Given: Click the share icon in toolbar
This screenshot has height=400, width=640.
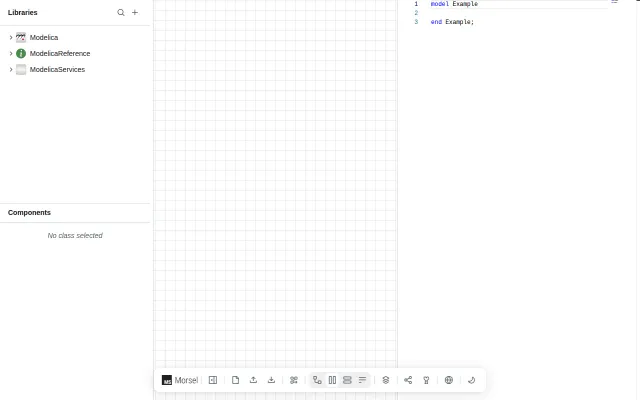Looking at the screenshot, I should click(408, 380).
